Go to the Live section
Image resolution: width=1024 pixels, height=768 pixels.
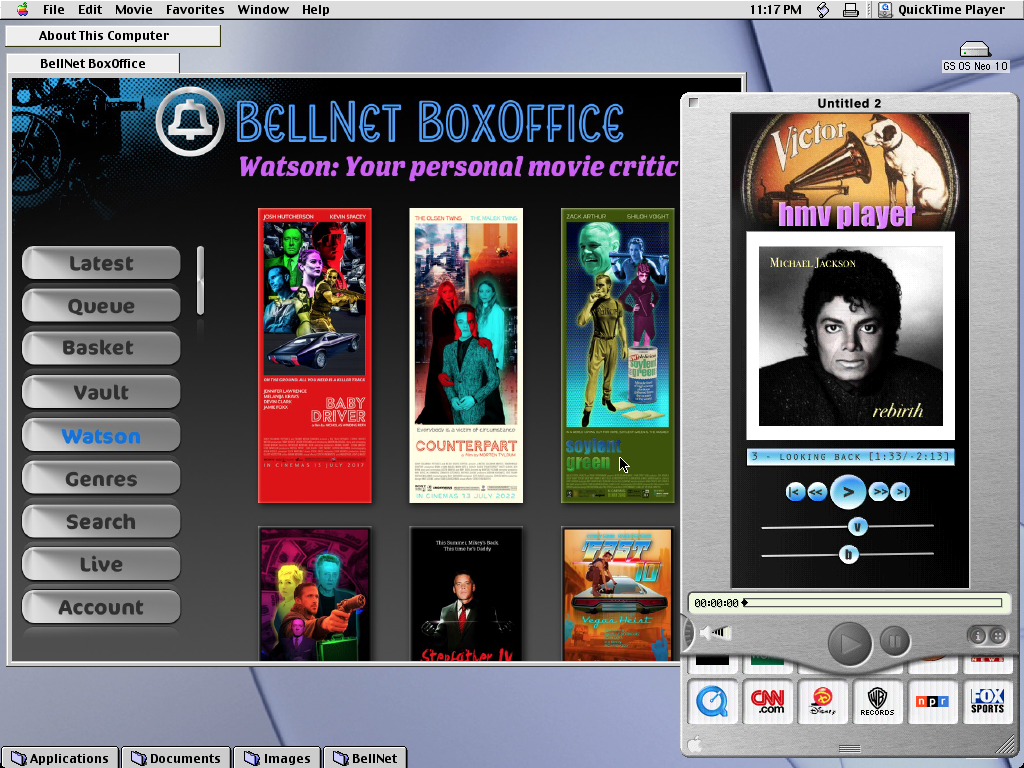(x=101, y=564)
